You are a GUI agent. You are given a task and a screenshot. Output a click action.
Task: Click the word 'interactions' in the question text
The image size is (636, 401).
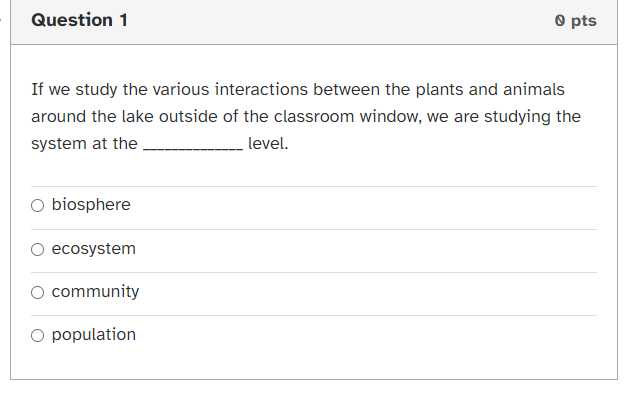238,90
